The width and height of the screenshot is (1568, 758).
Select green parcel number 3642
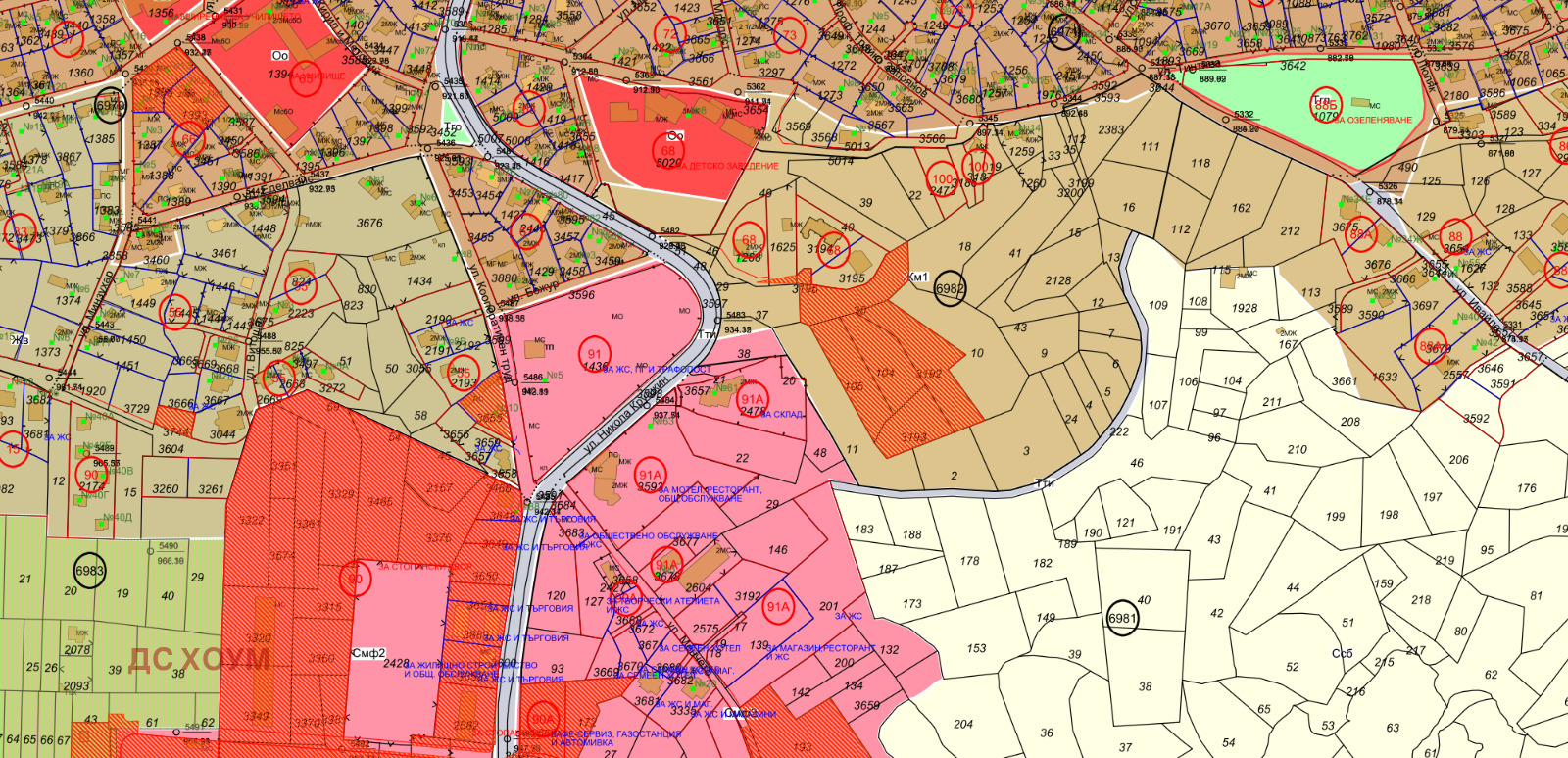pyautogui.click(x=1293, y=66)
